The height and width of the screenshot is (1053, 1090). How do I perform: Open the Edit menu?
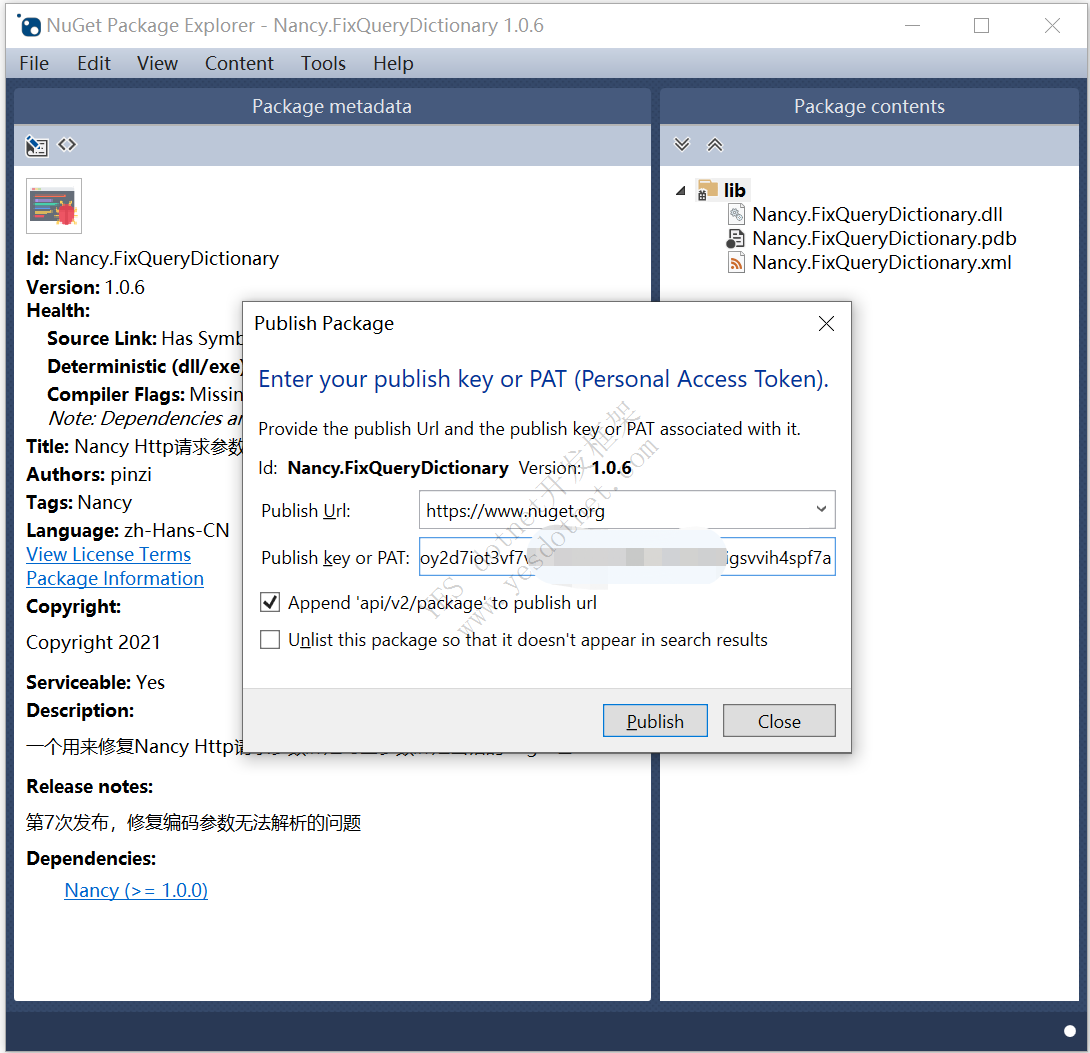click(x=94, y=63)
